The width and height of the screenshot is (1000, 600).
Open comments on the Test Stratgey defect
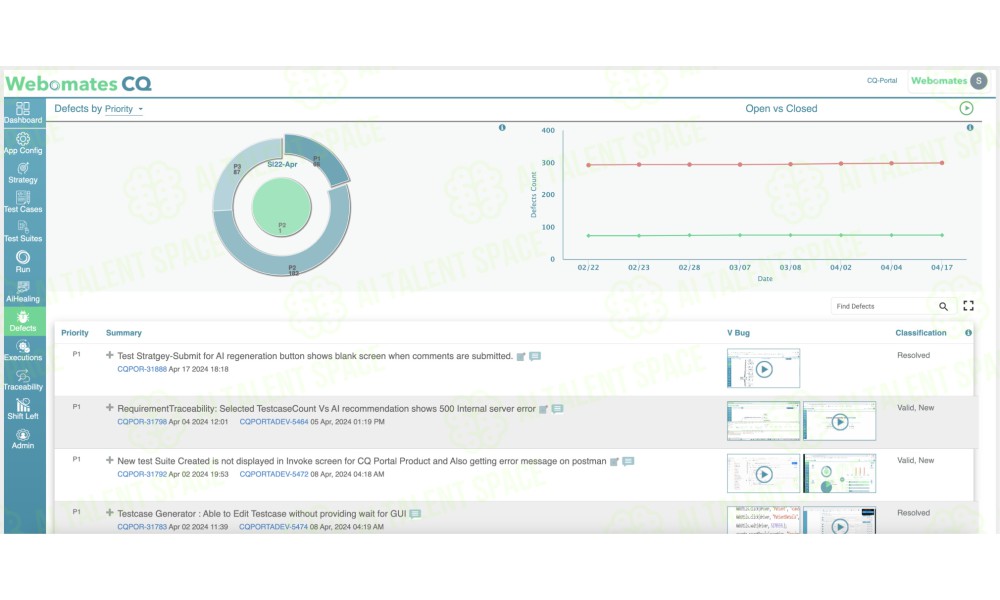point(535,356)
